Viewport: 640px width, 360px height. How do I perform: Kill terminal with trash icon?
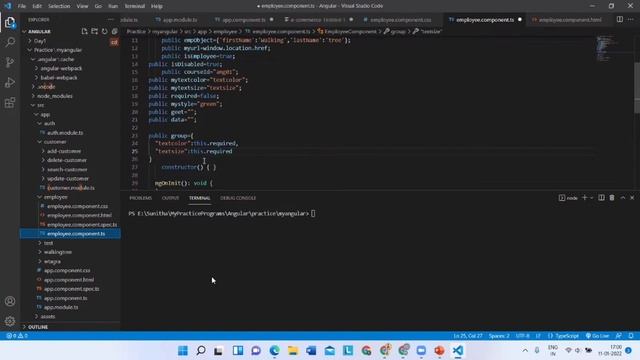(612, 198)
